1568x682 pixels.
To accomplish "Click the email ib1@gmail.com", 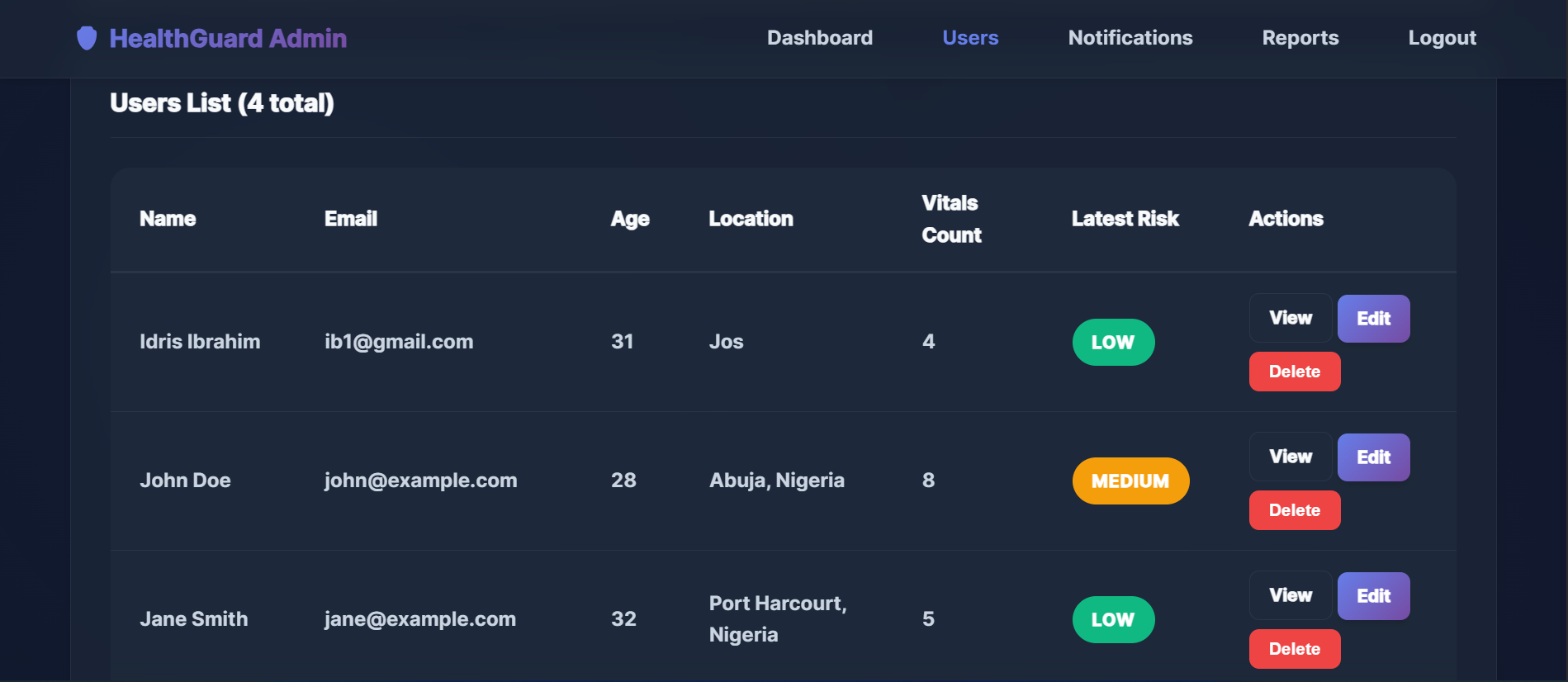I will tap(399, 342).
